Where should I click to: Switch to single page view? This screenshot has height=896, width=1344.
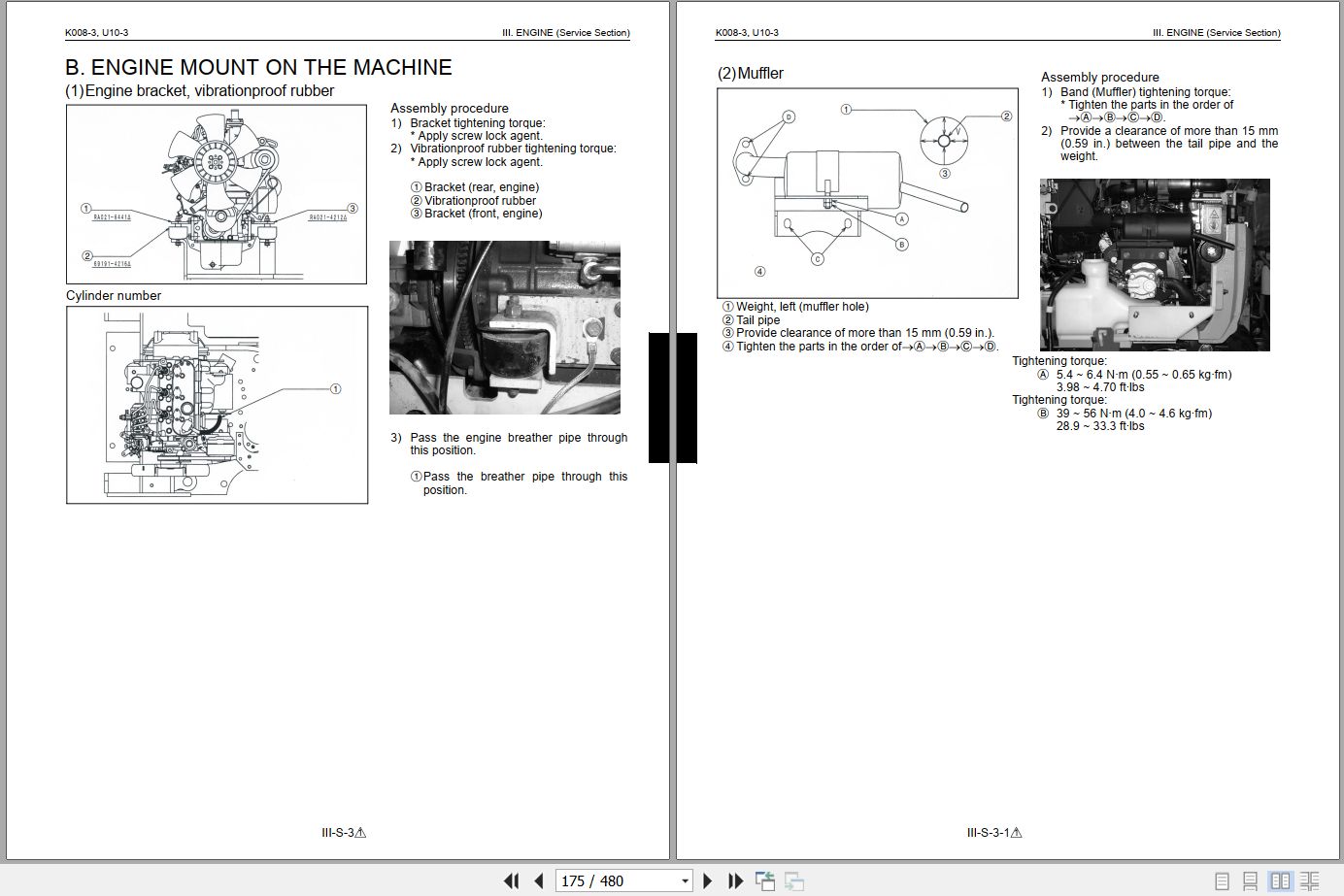1222,881
